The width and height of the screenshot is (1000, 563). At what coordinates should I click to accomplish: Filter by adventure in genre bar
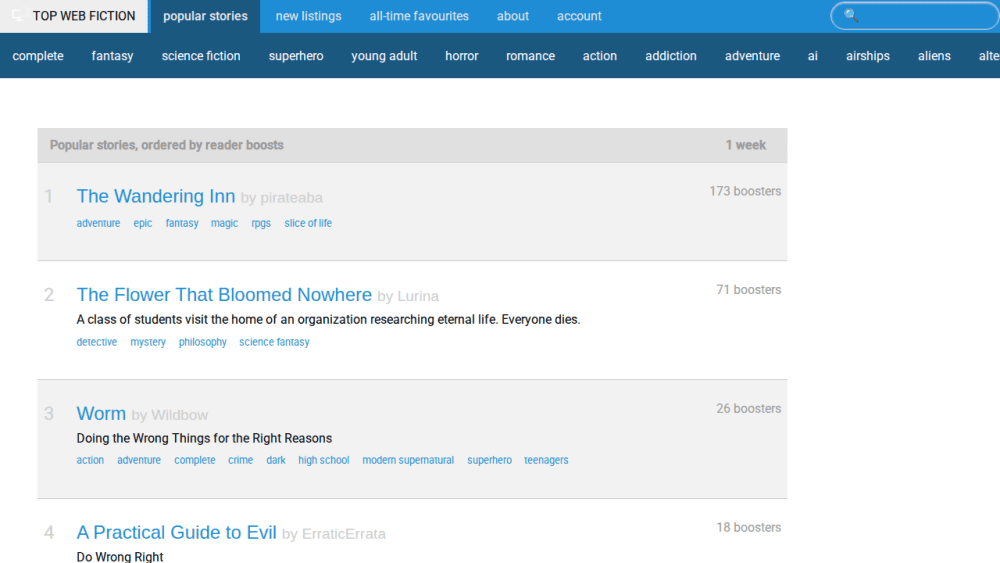[753, 56]
